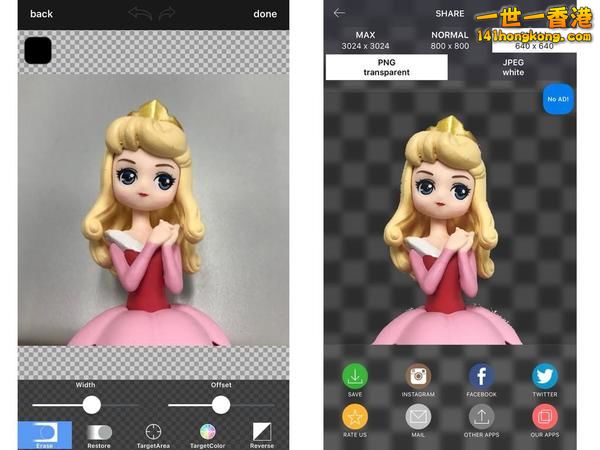Open Other Apps share icon

coord(481,417)
